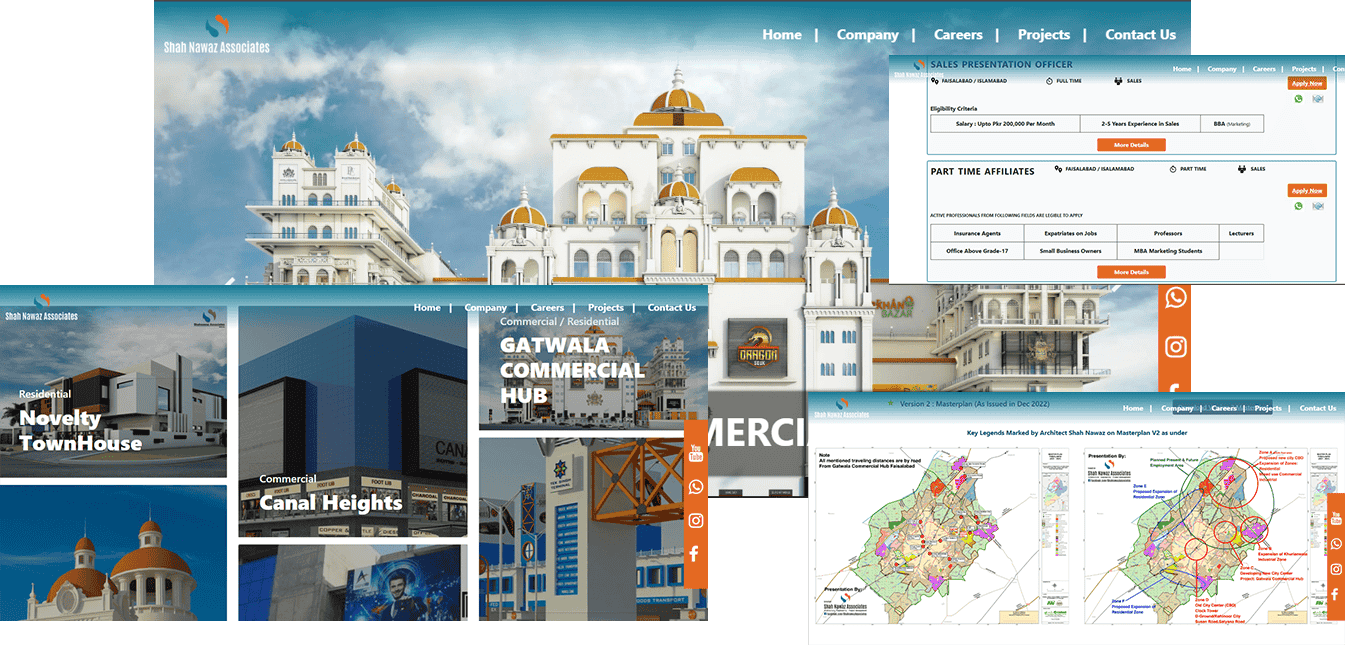Click WhatsApp icon in Part Time Affiliates card
1345x645 pixels.
(x=1298, y=206)
